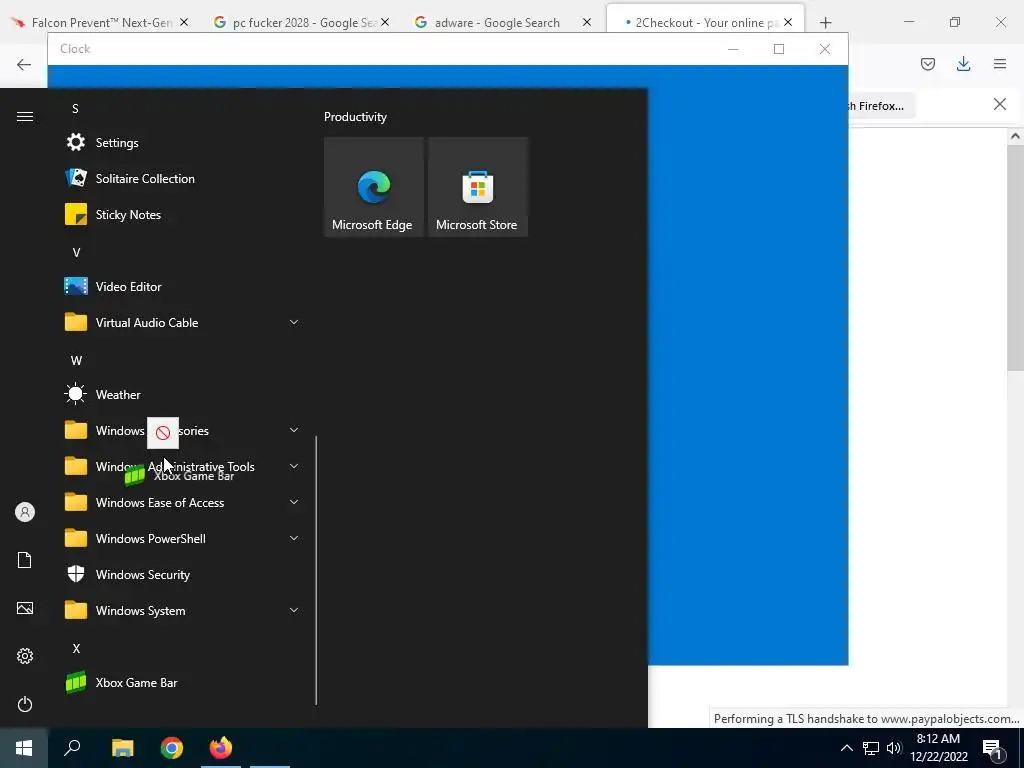This screenshot has height=768, width=1024.
Task: Jump to letter S section header
Action: (x=75, y=108)
